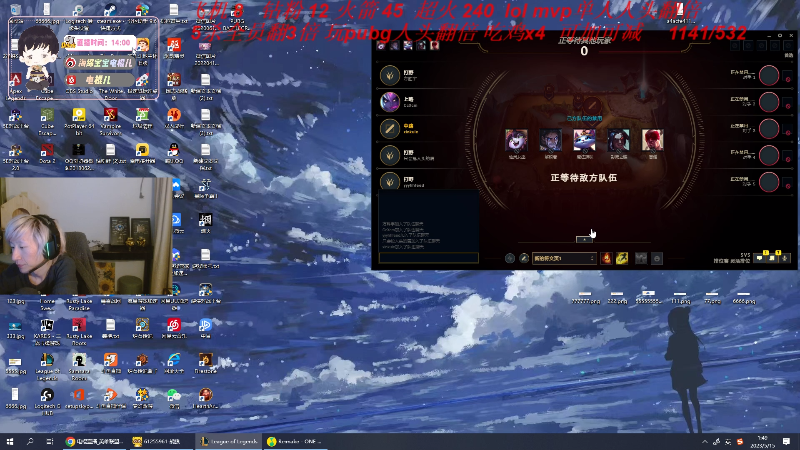Screen dimensions: 800x450
Task: Open the Windows Start menu
Action: point(10,441)
